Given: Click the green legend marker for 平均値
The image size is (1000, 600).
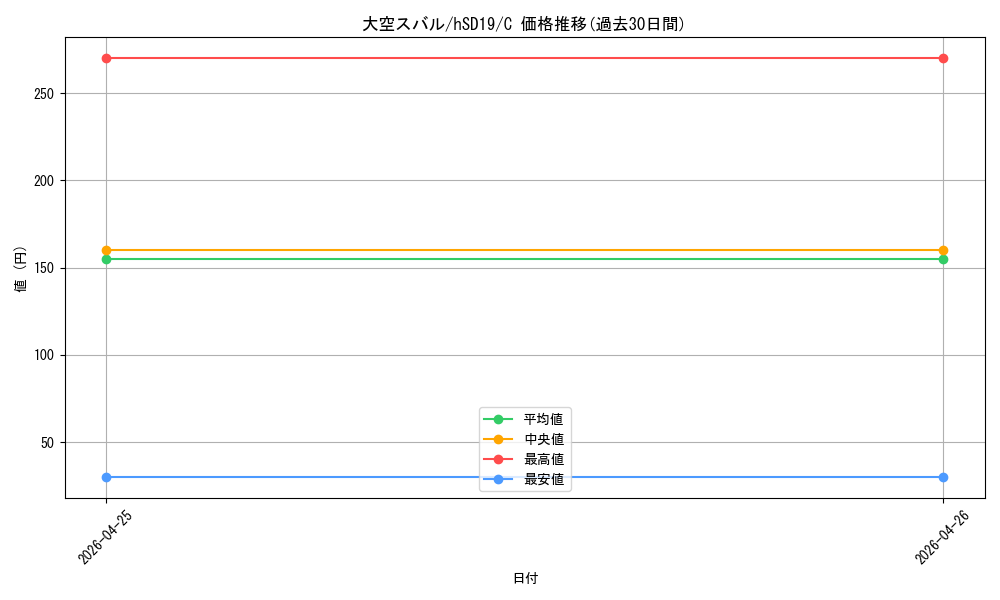Looking at the screenshot, I should (x=499, y=419).
